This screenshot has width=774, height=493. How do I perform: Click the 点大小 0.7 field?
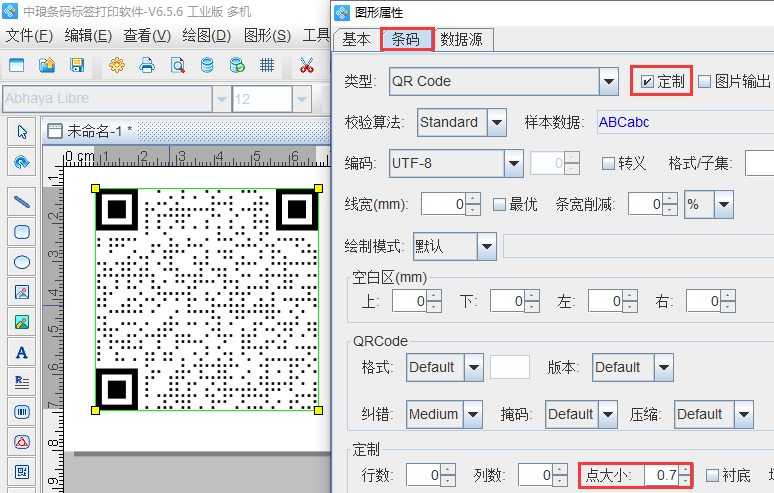tap(661, 475)
